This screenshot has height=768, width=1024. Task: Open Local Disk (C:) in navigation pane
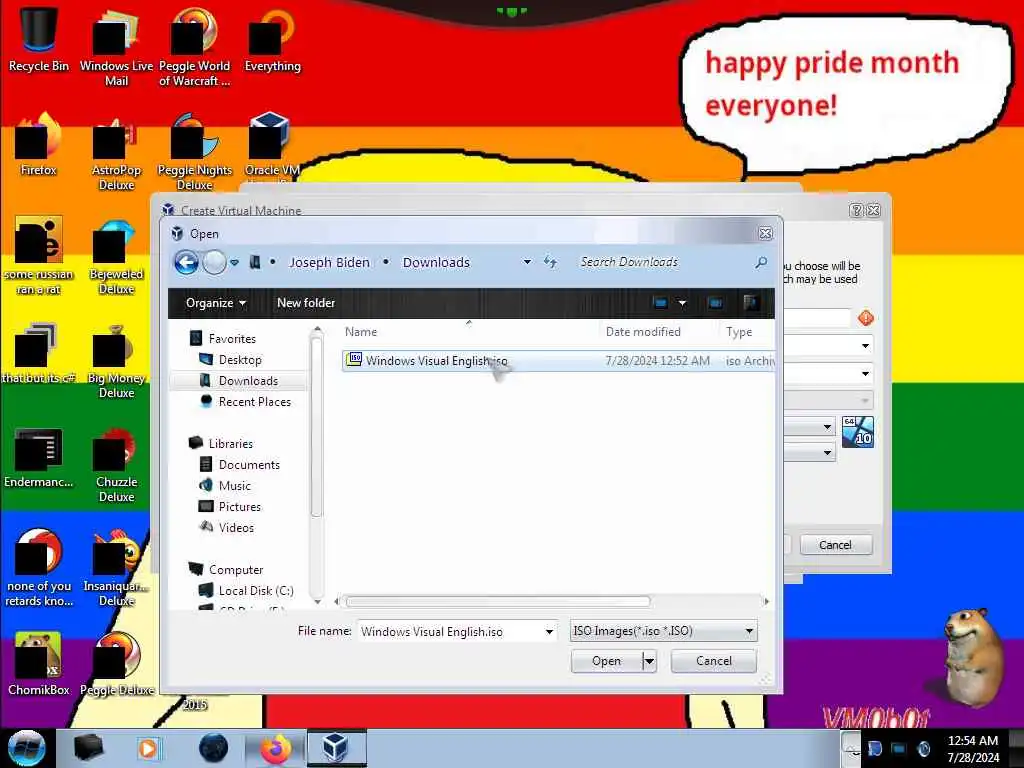(256, 590)
